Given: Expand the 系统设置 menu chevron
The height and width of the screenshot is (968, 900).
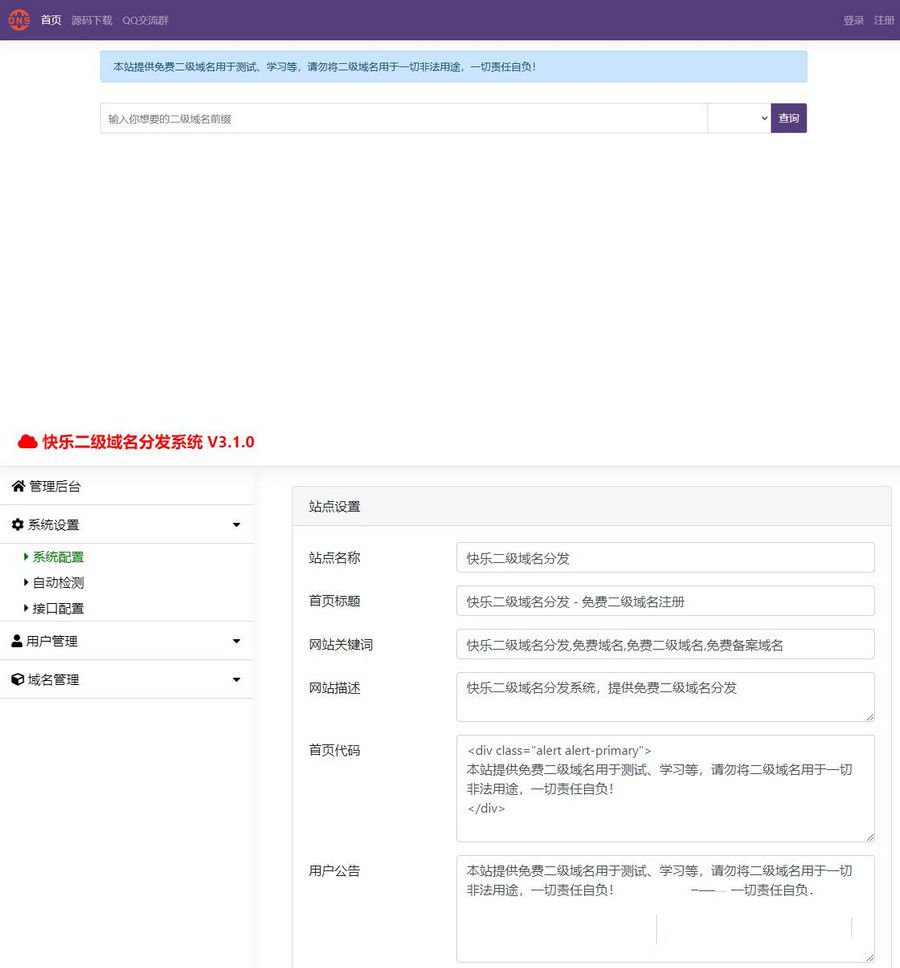Looking at the screenshot, I should coord(237,524).
